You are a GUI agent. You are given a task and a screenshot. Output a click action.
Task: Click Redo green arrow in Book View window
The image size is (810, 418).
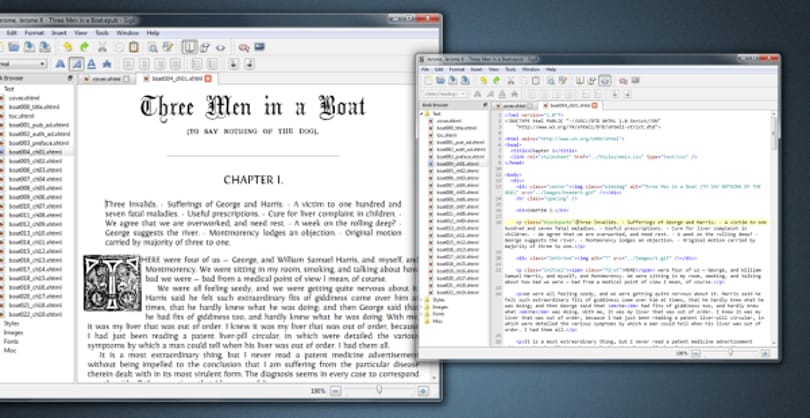(x=84, y=47)
